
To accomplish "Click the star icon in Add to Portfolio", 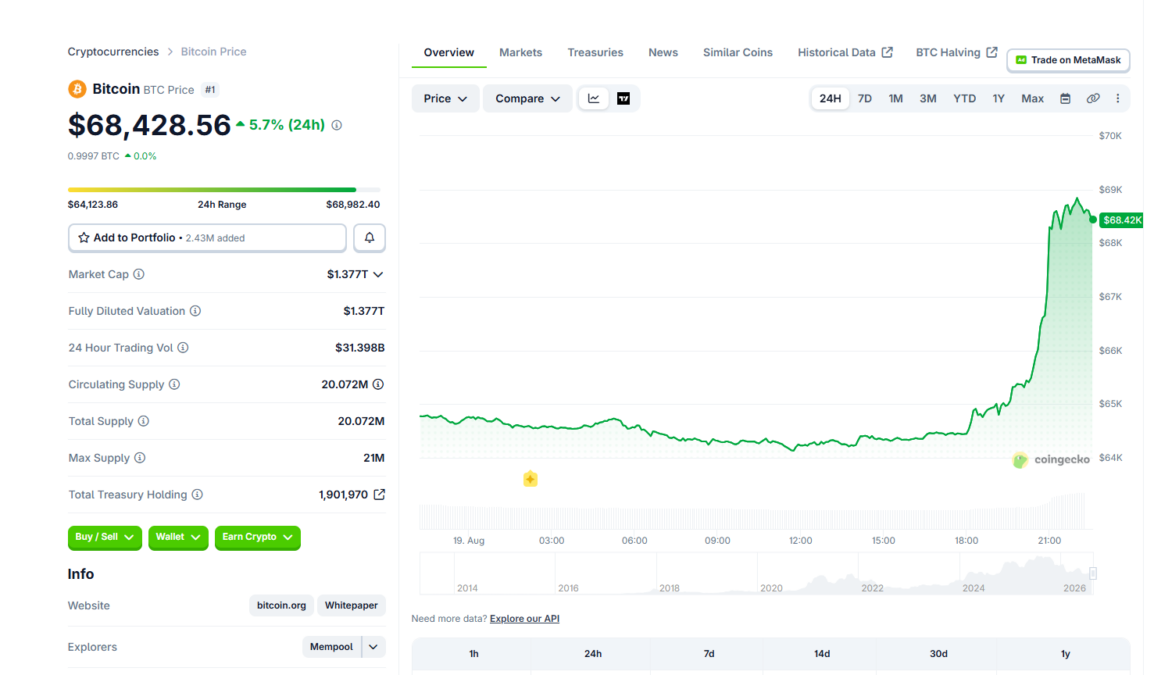I will pyautogui.click(x=84, y=238).
